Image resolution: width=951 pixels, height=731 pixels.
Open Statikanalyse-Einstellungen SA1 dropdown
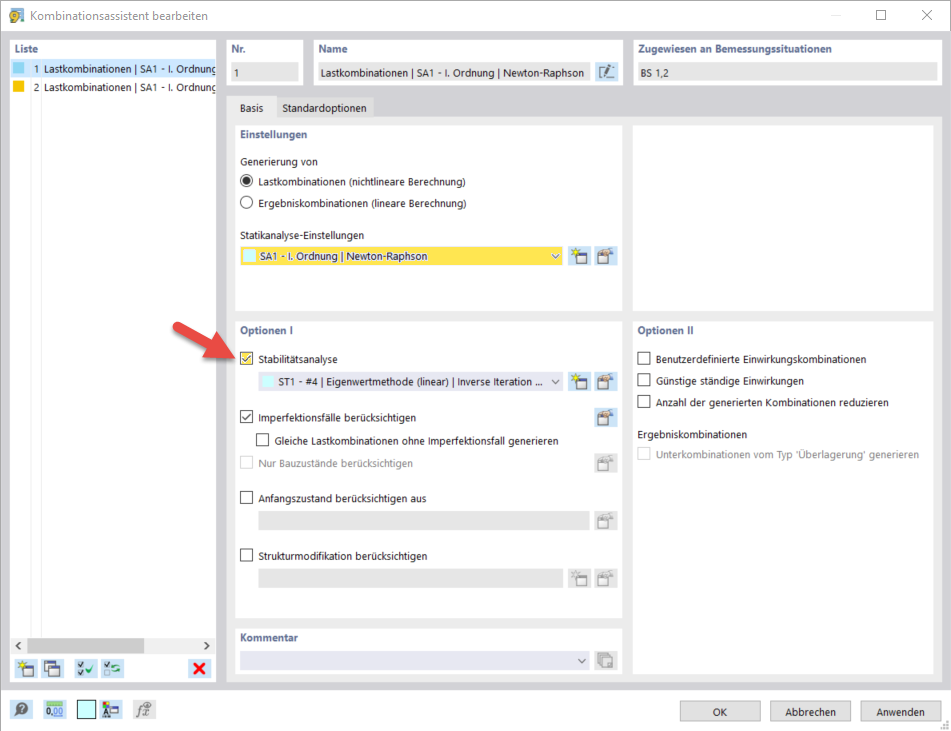(x=402, y=256)
